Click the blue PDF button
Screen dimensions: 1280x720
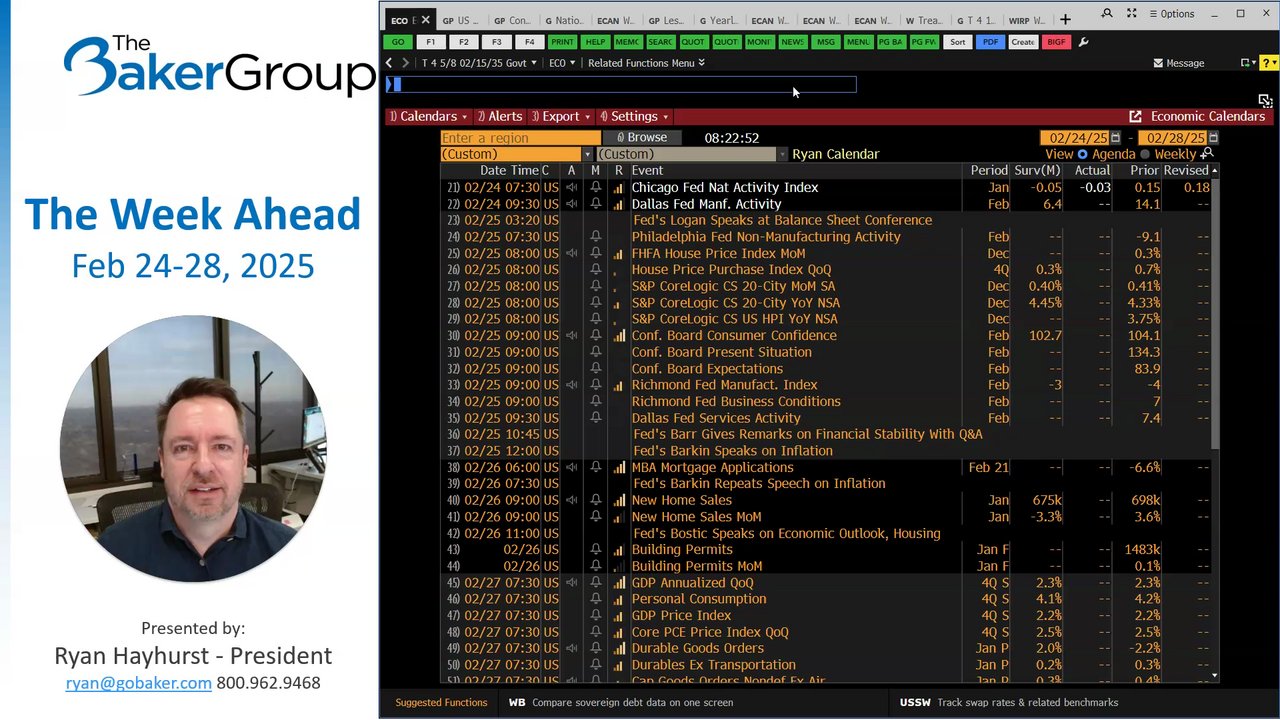pos(990,42)
